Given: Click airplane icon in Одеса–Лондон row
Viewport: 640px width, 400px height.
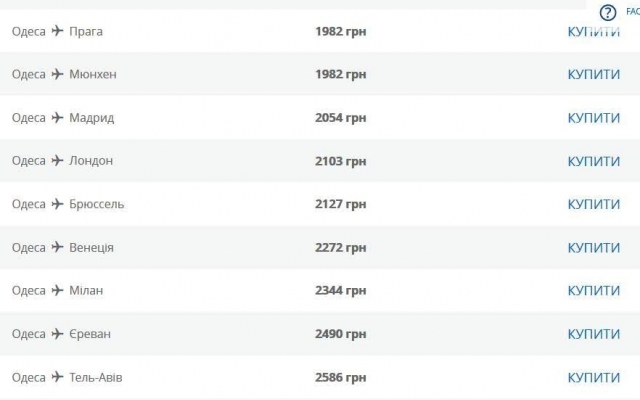Looking at the screenshot, I should pyautogui.click(x=58, y=160).
